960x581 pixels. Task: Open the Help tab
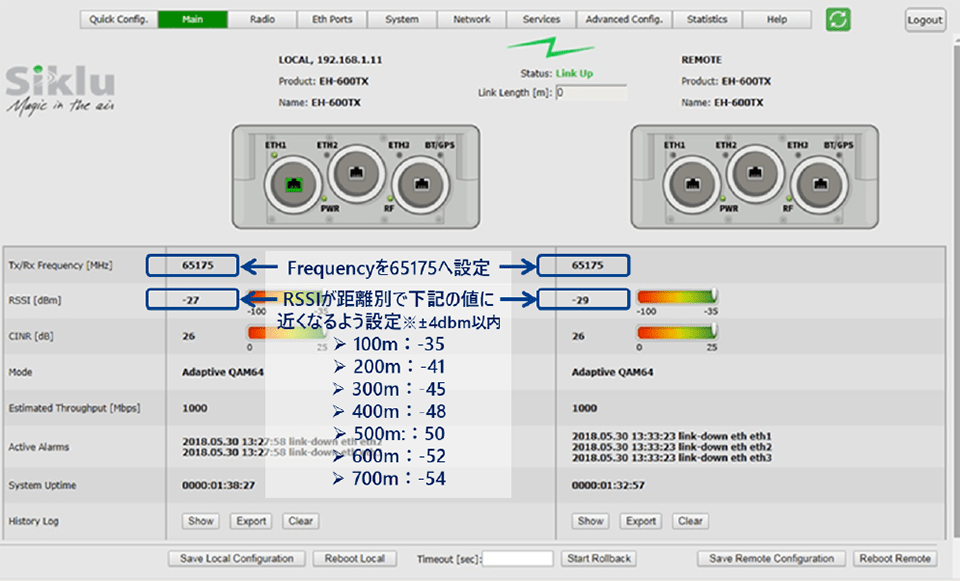(x=777, y=20)
